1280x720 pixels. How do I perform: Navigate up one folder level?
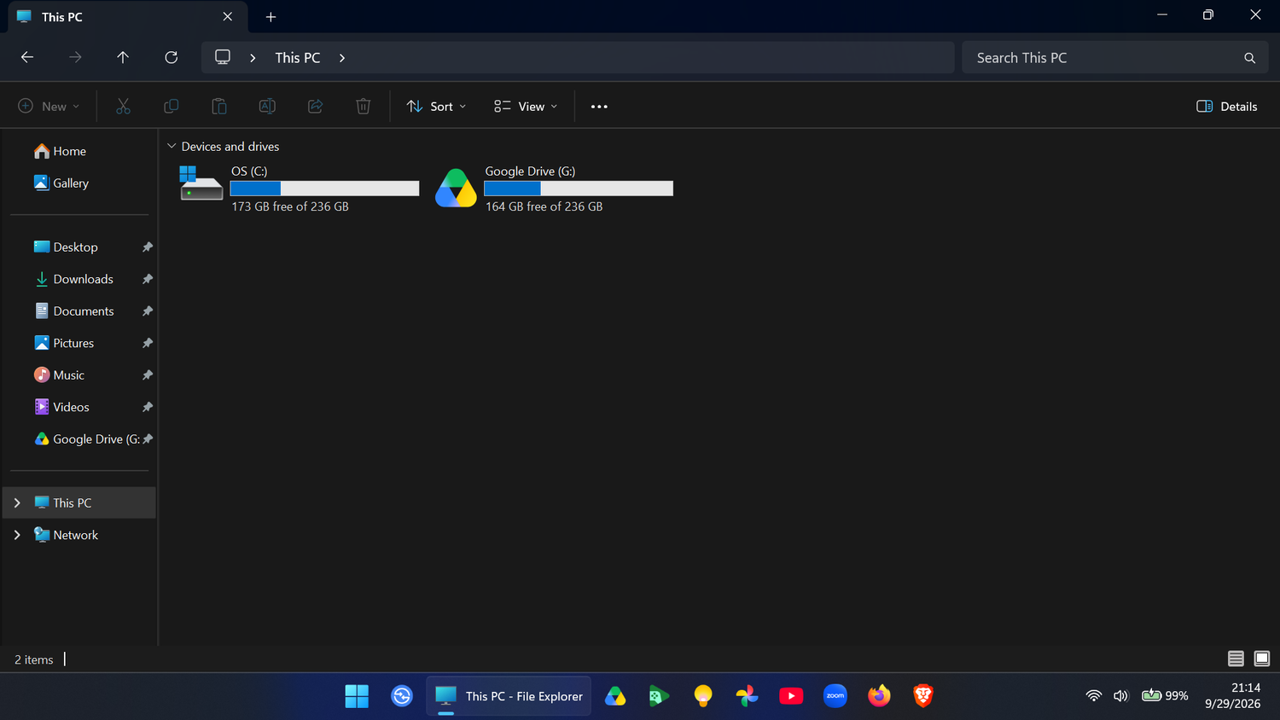(x=123, y=58)
